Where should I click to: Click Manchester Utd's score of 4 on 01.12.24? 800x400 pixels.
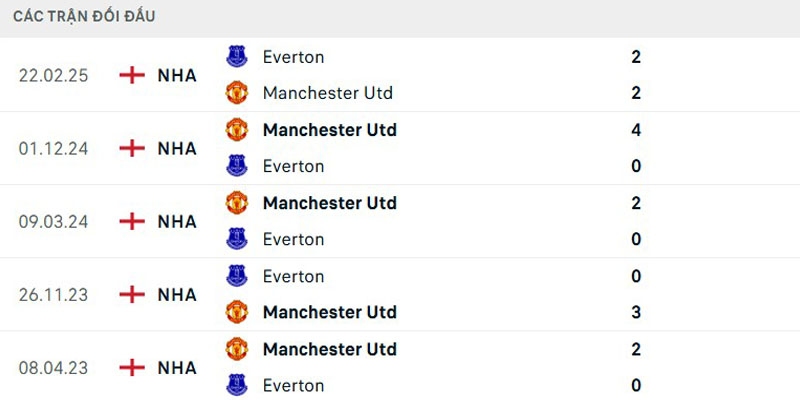point(636,130)
